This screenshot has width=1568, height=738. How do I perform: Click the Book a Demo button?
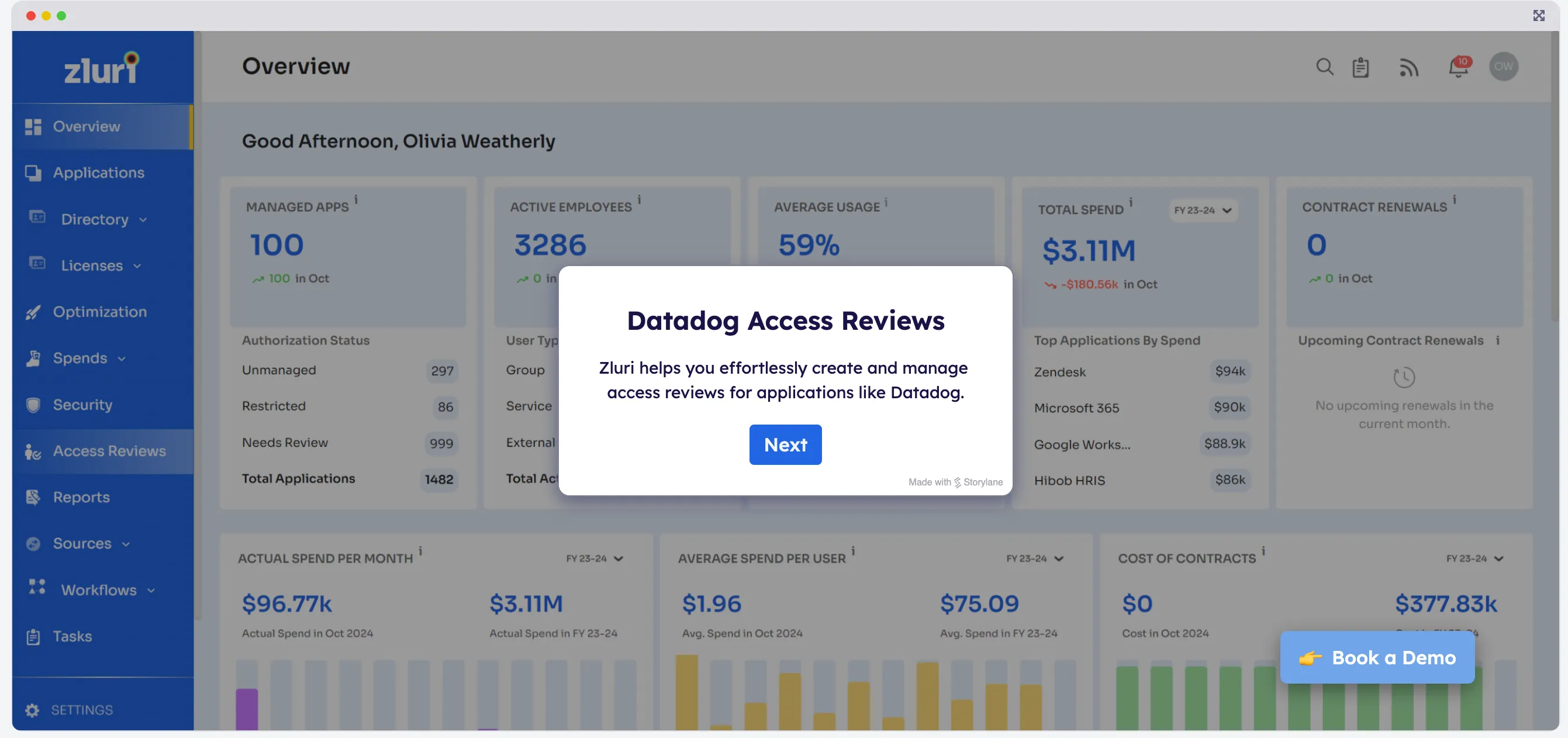(x=1376, y=658)
